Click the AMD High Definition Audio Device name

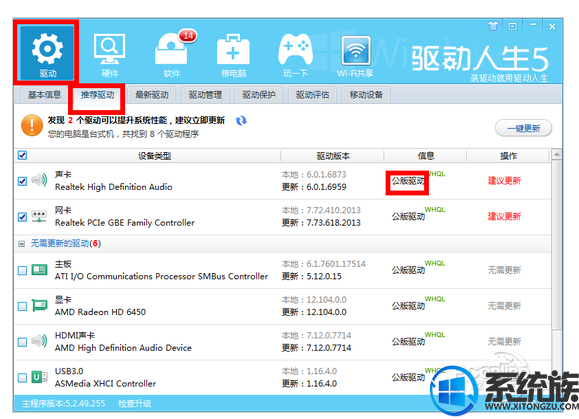pos(123,348)
